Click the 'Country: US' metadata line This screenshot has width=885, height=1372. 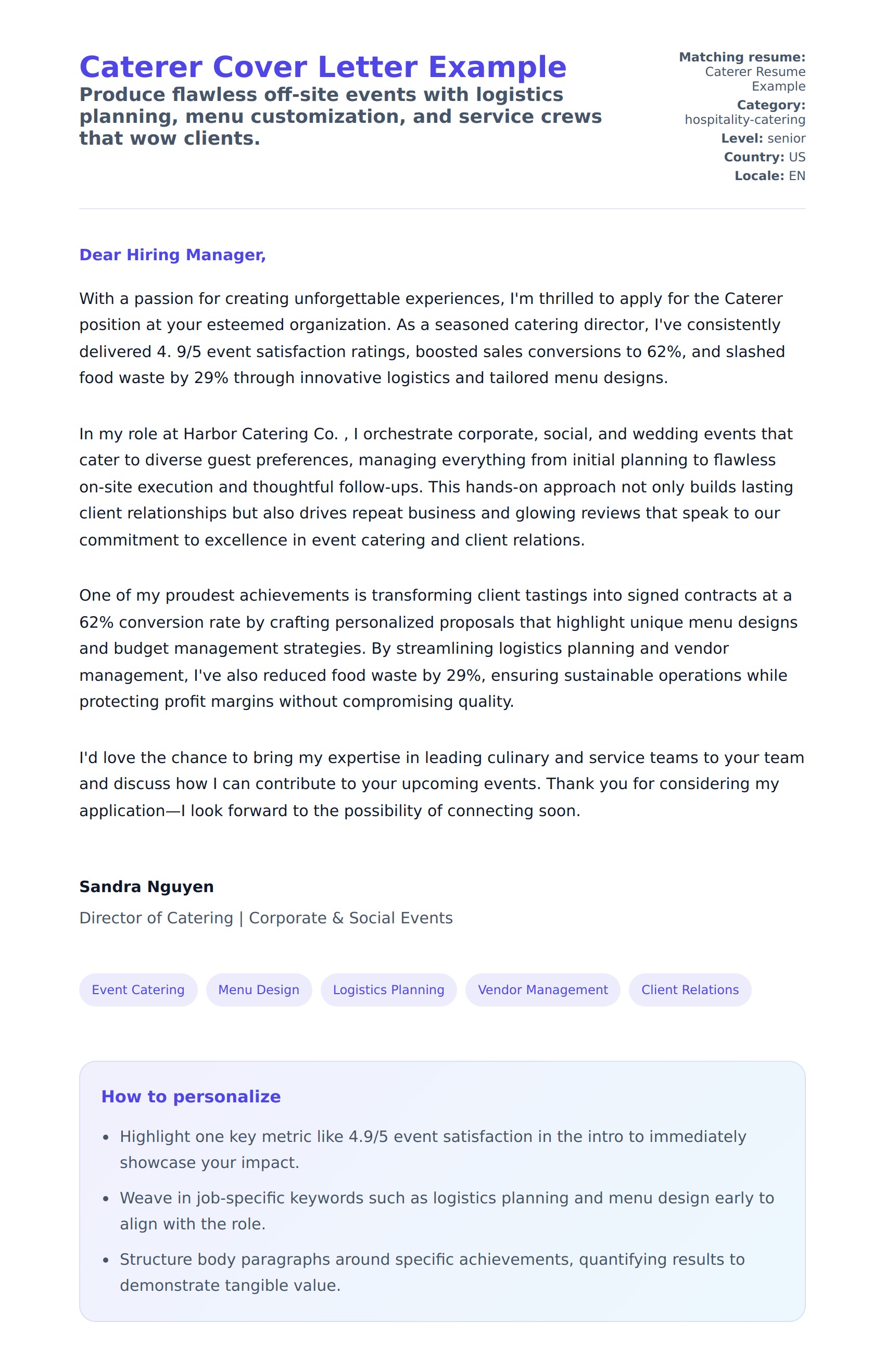click(764, 157)
